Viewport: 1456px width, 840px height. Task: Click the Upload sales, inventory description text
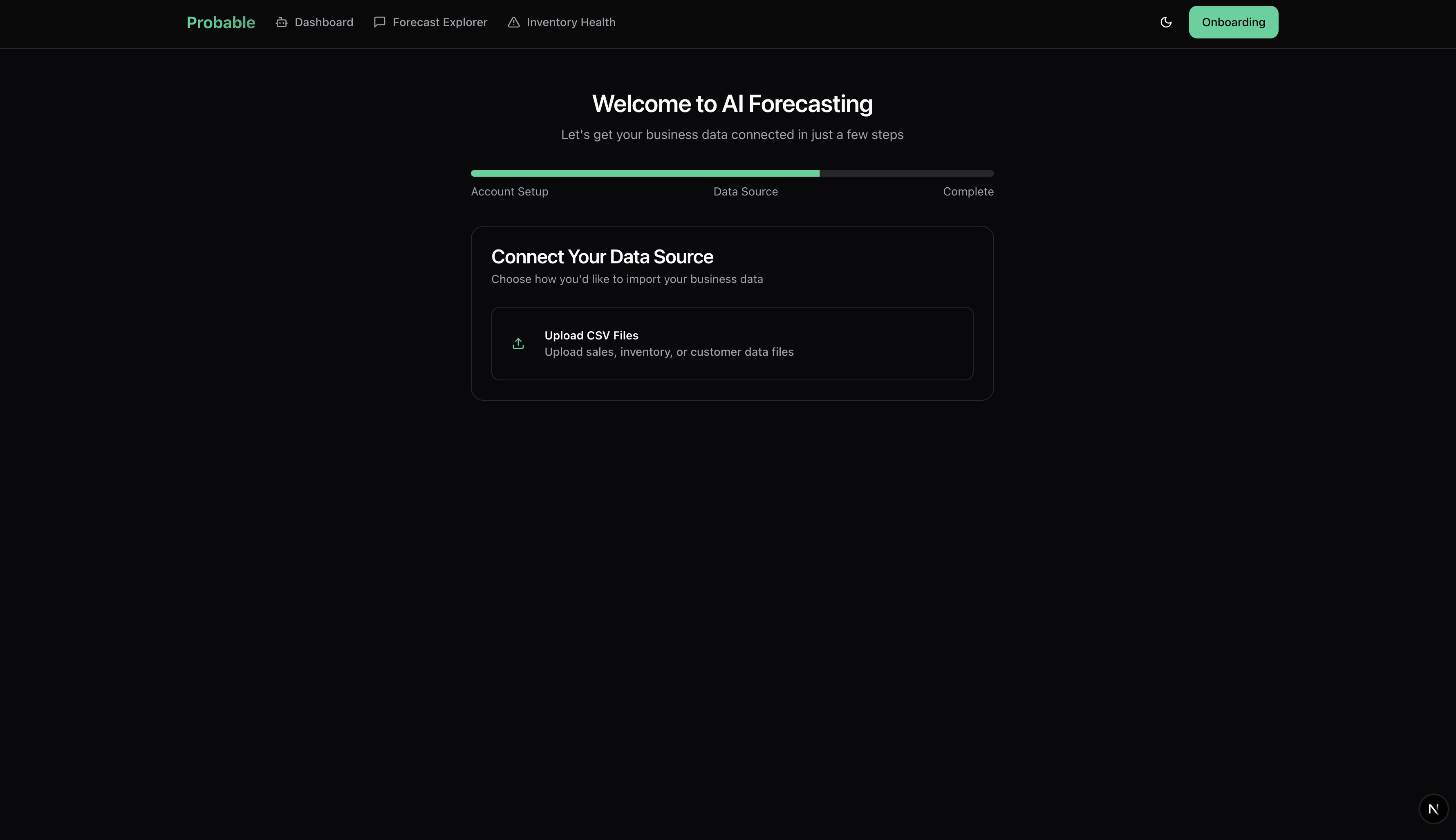point(668,353)
